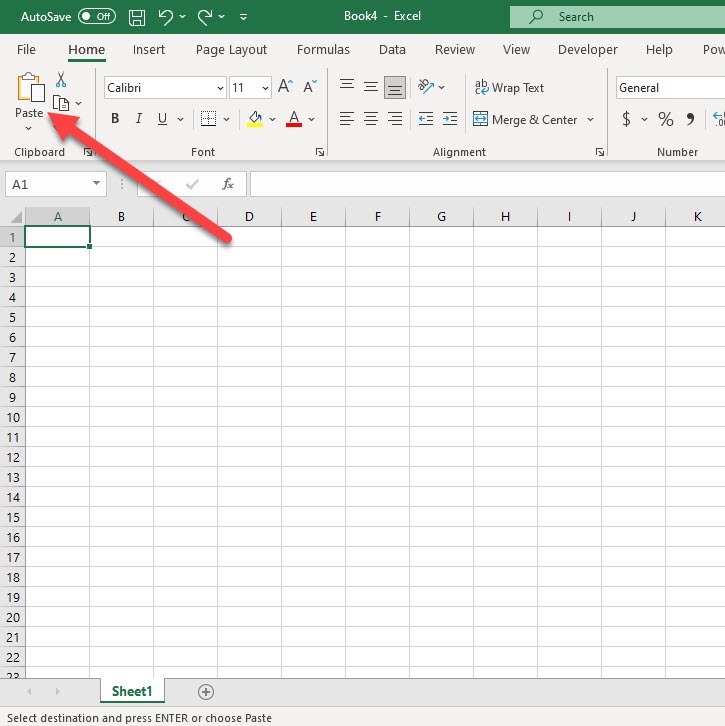This screenshot has height=726, width=725.
Task: Toggle Italic formatting
Action: (138, 119)
